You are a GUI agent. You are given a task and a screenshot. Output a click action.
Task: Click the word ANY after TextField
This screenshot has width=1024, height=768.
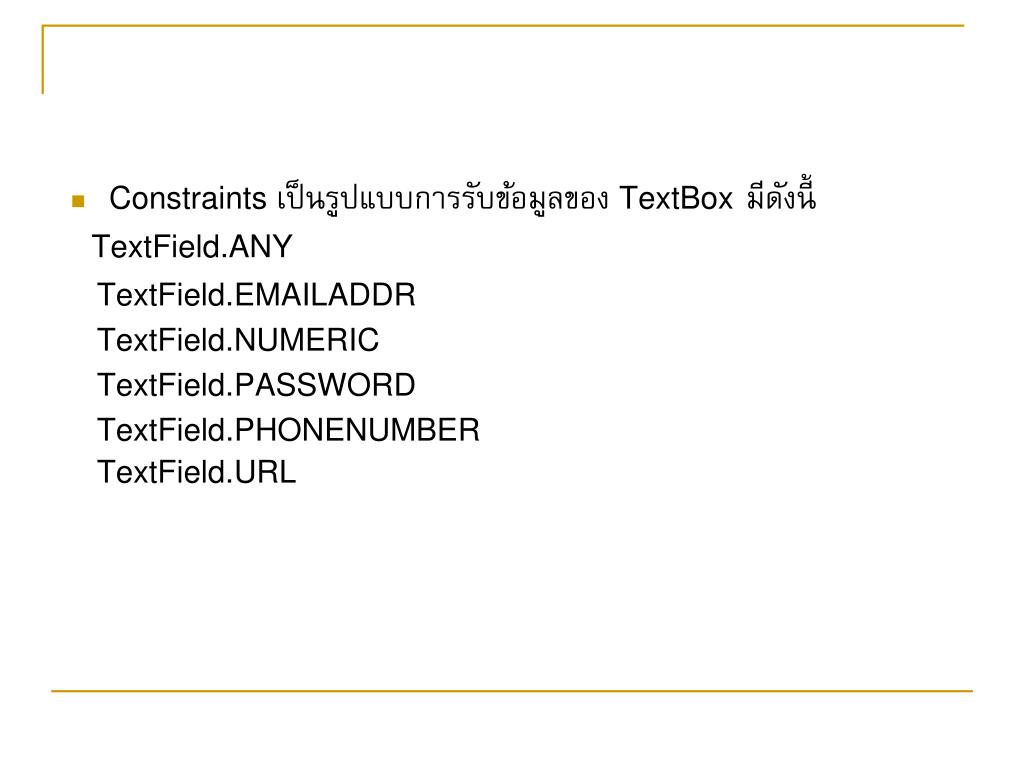[x=261, y=247]
